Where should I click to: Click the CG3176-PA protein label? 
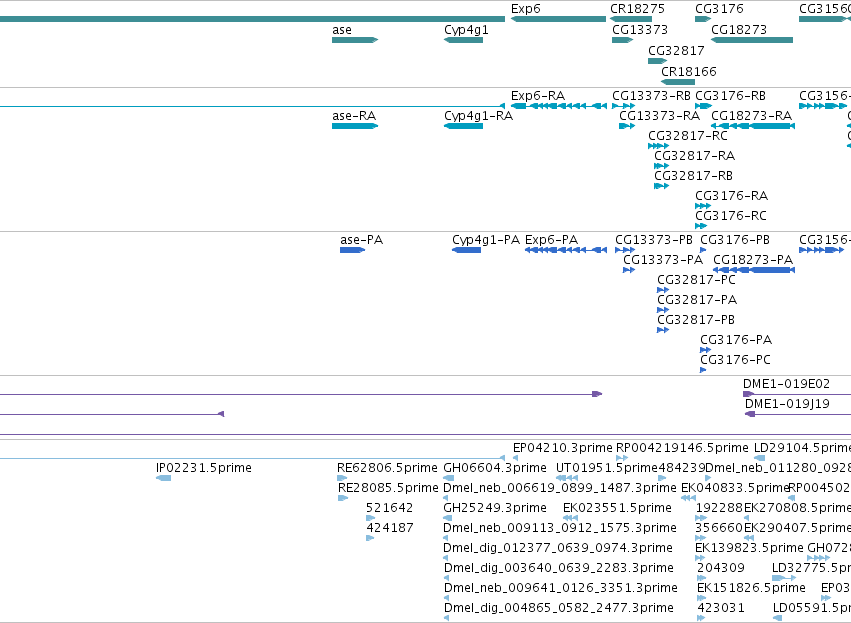click(736, 340)
